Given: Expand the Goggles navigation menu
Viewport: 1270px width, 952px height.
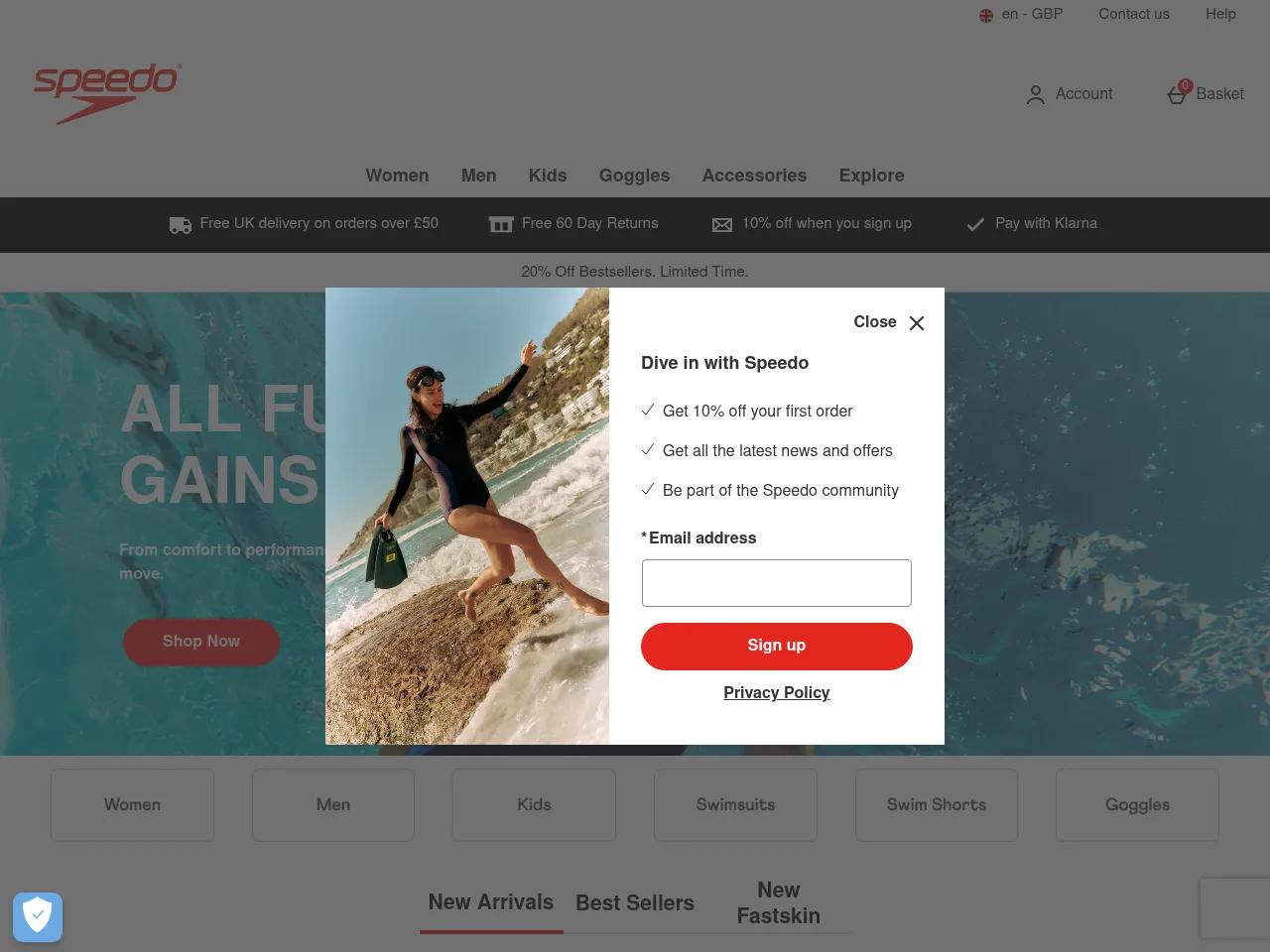Looking at the screenshot, I should [x=634, y=176].
